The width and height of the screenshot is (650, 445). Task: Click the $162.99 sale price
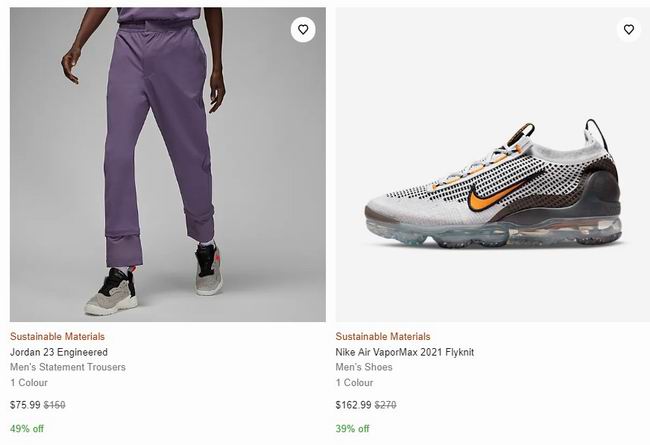click(353, 405)
